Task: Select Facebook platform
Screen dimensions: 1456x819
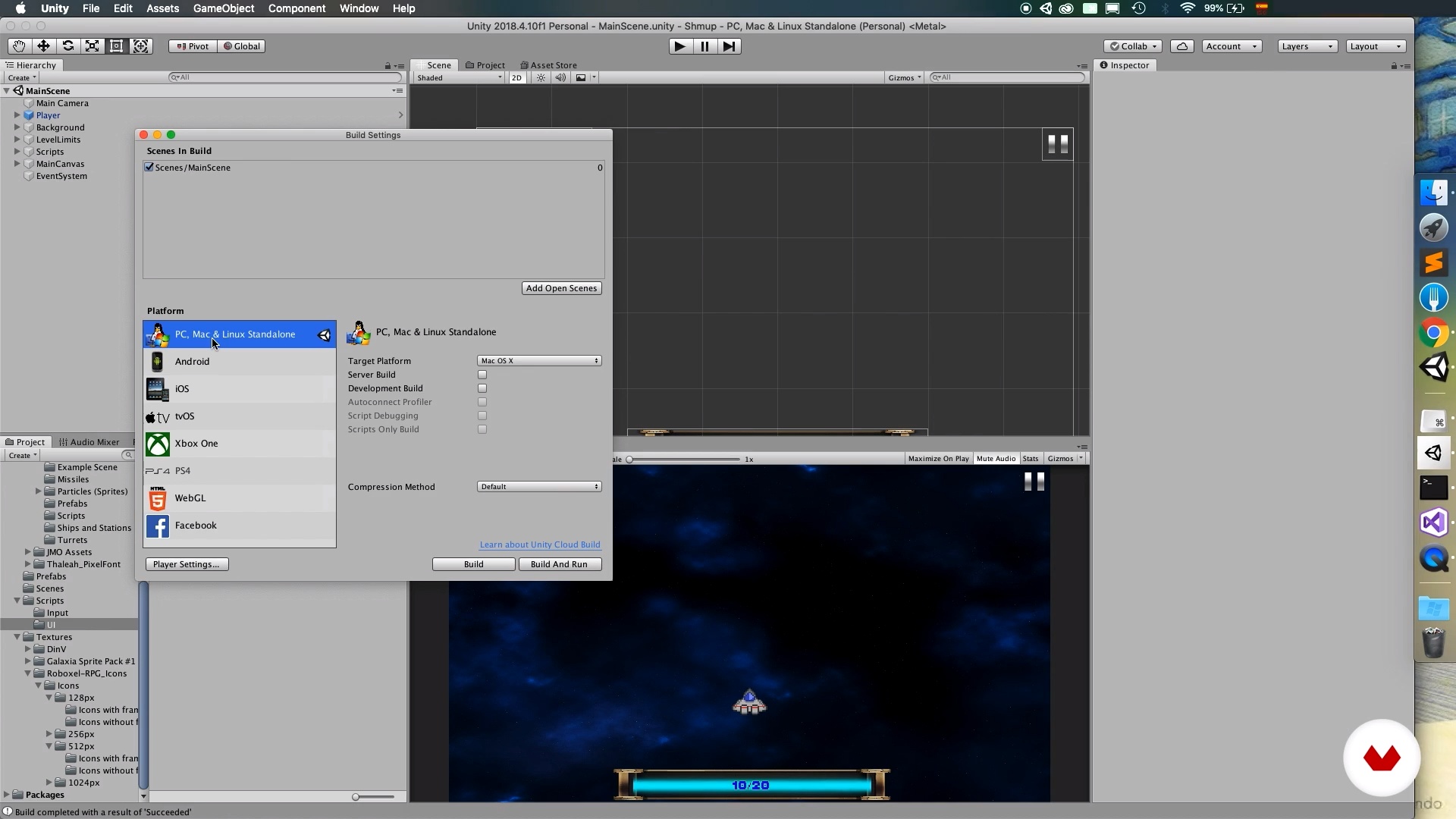Action: [x=240, y=526]
